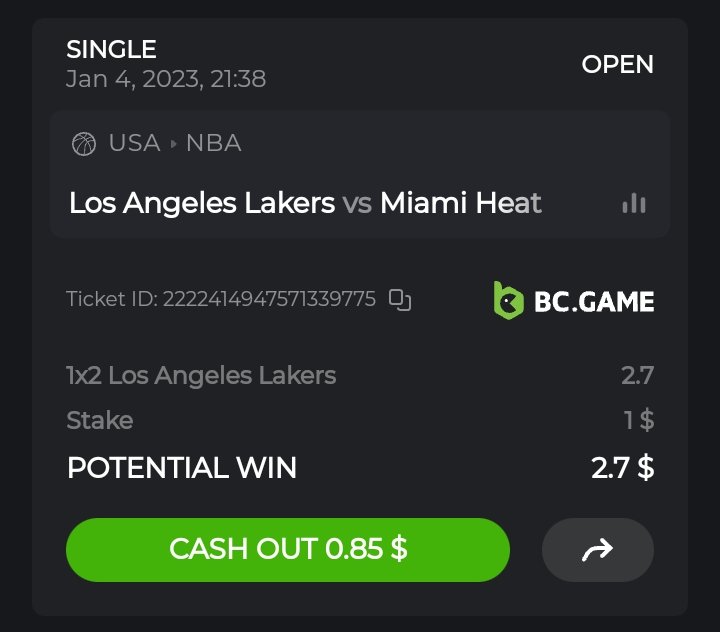
Task: Select the Miami Heat team name
Action: coord(461,203)
